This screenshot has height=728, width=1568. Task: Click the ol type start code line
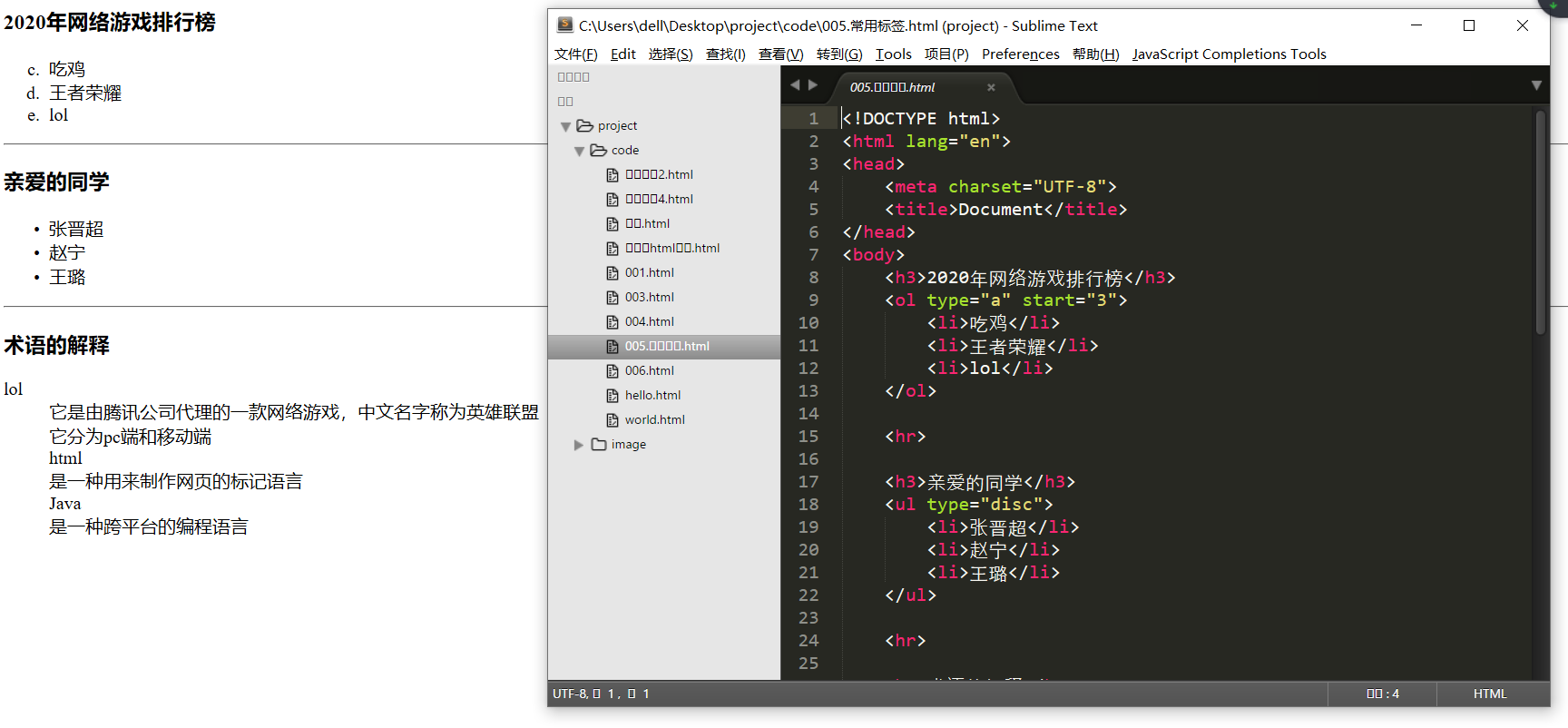coord(1006,300)
